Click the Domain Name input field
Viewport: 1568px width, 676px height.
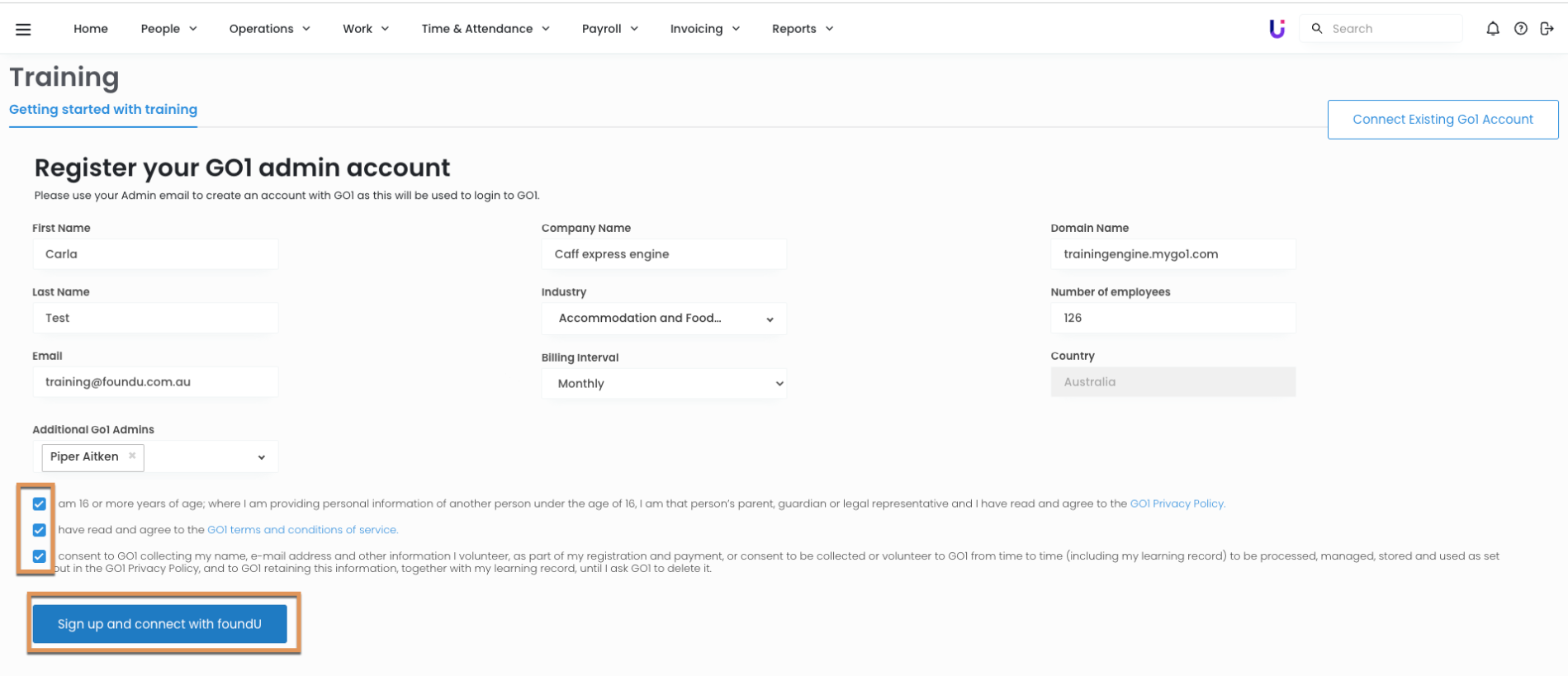click(1172, 254)
